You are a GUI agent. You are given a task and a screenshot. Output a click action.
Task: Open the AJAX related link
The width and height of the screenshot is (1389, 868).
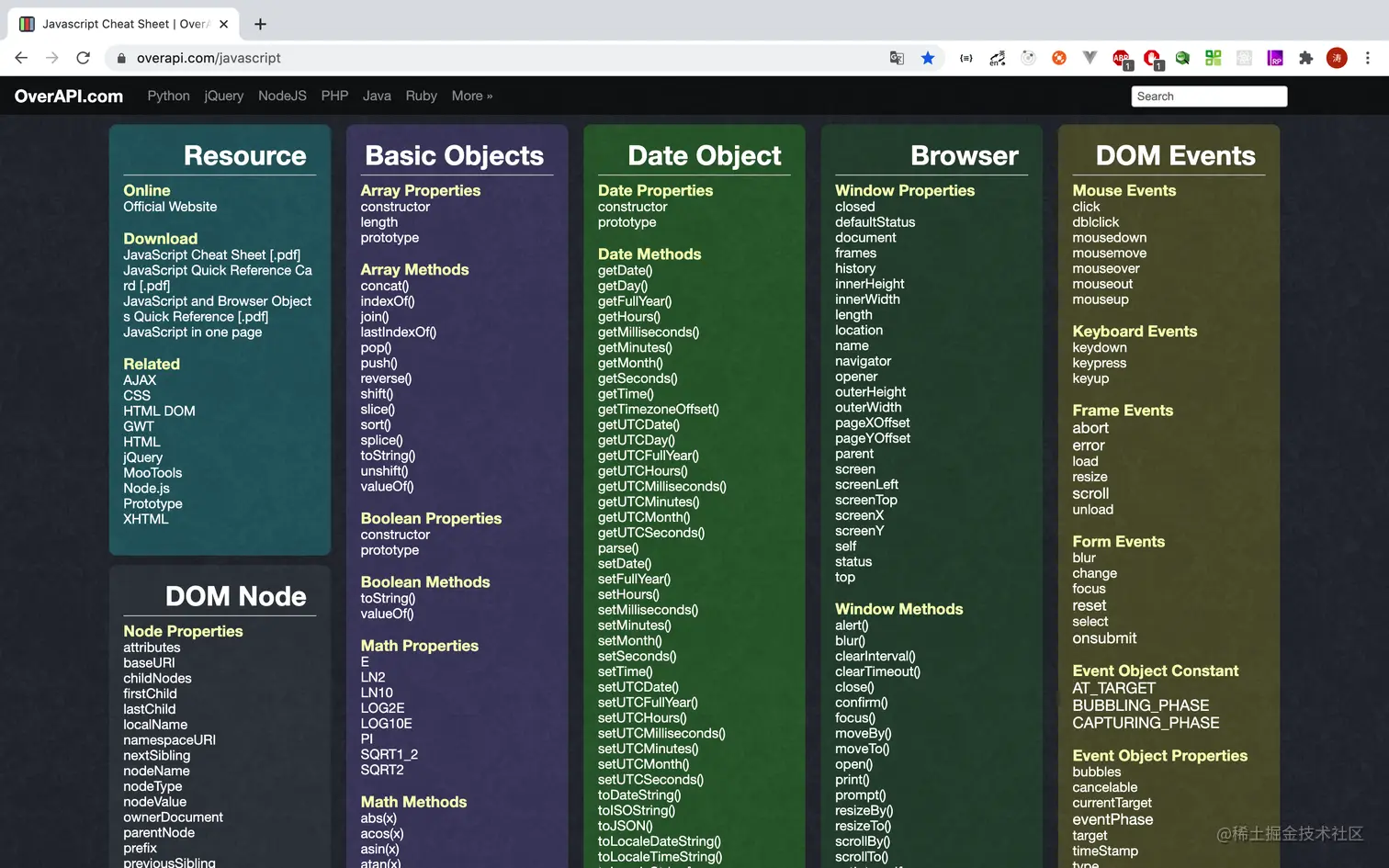[140, 379]
